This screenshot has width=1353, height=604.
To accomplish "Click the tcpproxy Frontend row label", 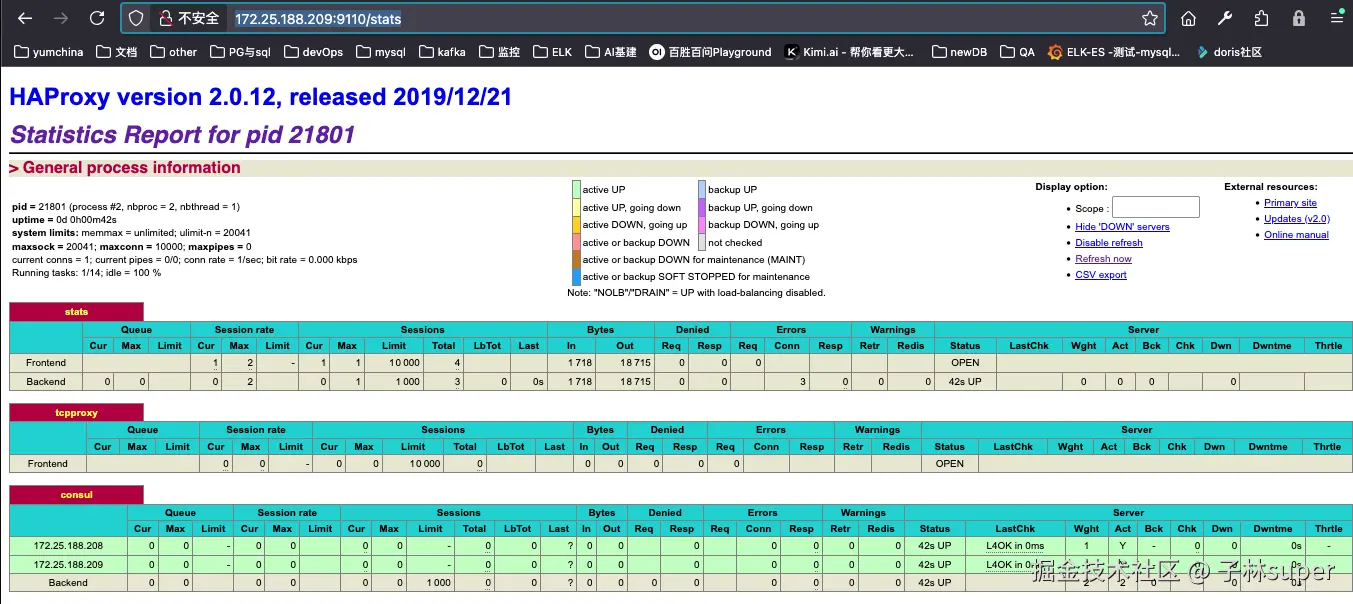I will click(48, 464).
